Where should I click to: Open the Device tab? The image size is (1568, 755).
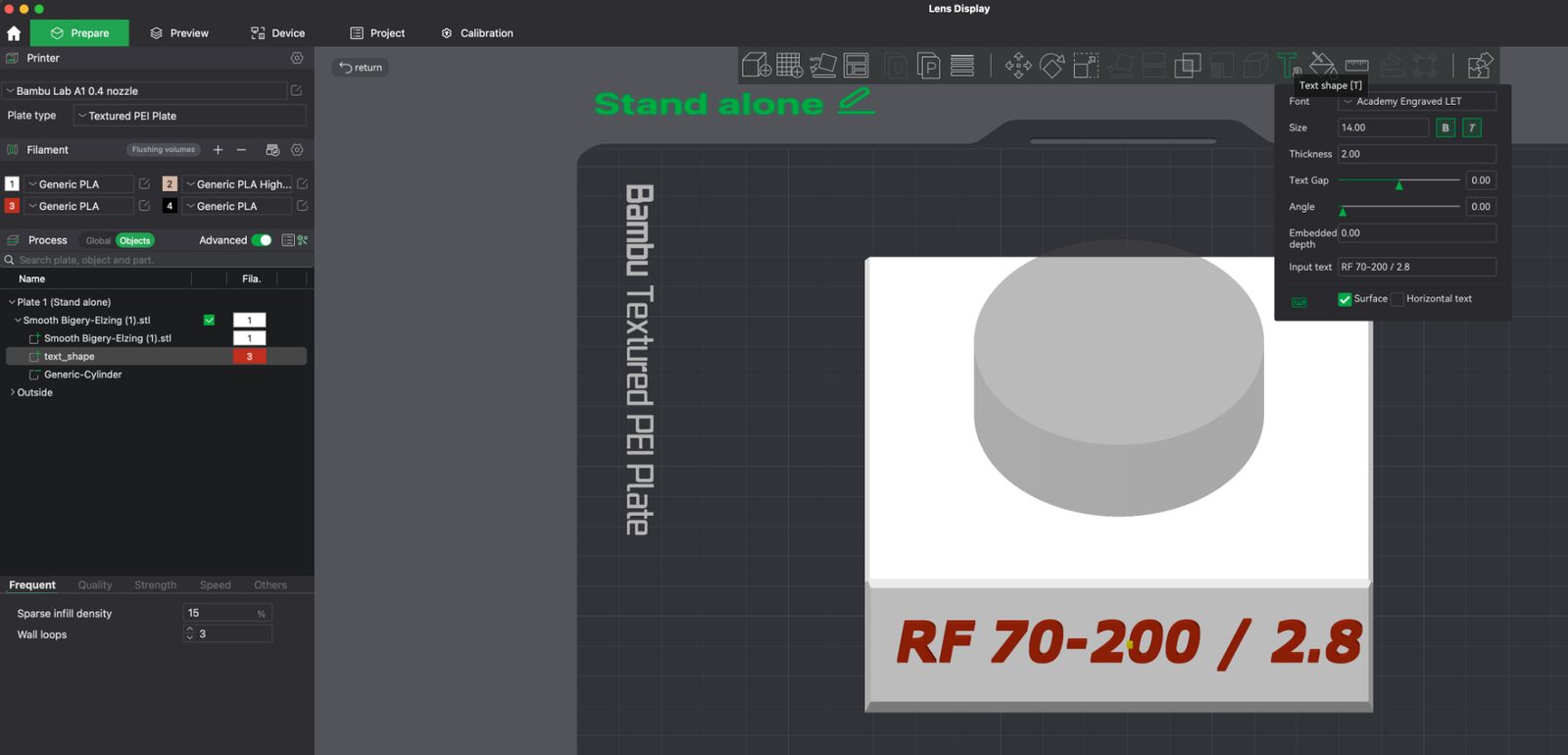click(x=277, y=33)
